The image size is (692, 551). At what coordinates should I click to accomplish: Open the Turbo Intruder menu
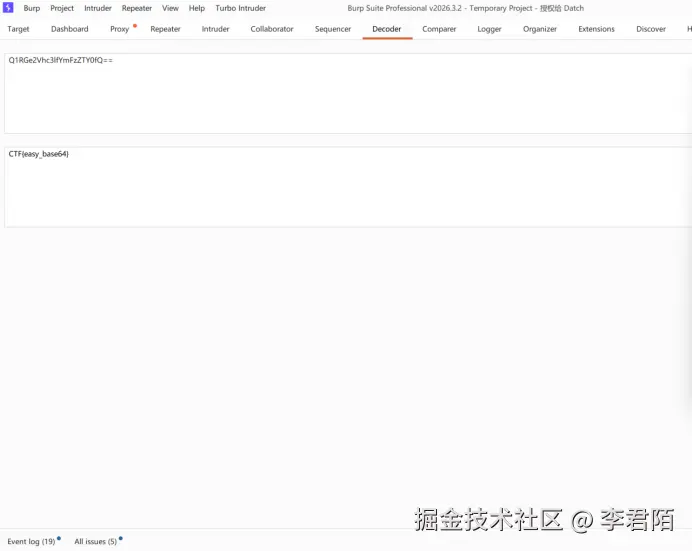[x=241, y=8]
